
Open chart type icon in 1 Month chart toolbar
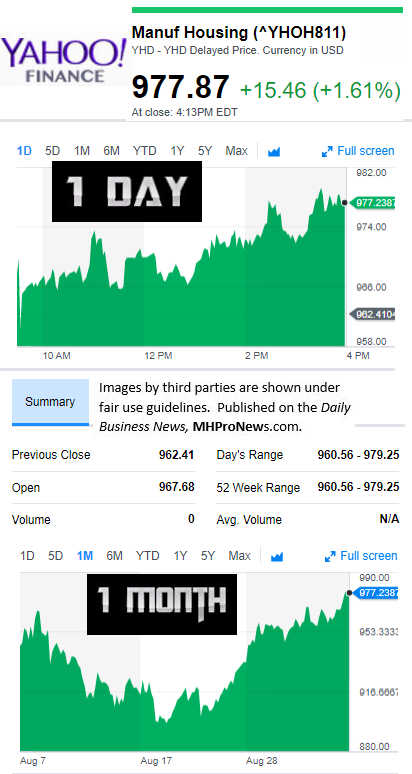click(x=277, y=557)
